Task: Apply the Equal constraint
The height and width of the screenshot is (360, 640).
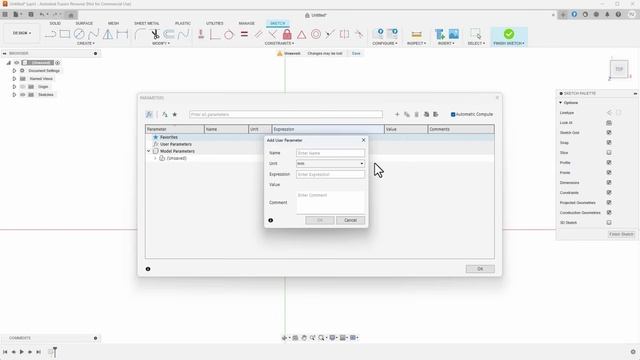Action: [244, 34]
